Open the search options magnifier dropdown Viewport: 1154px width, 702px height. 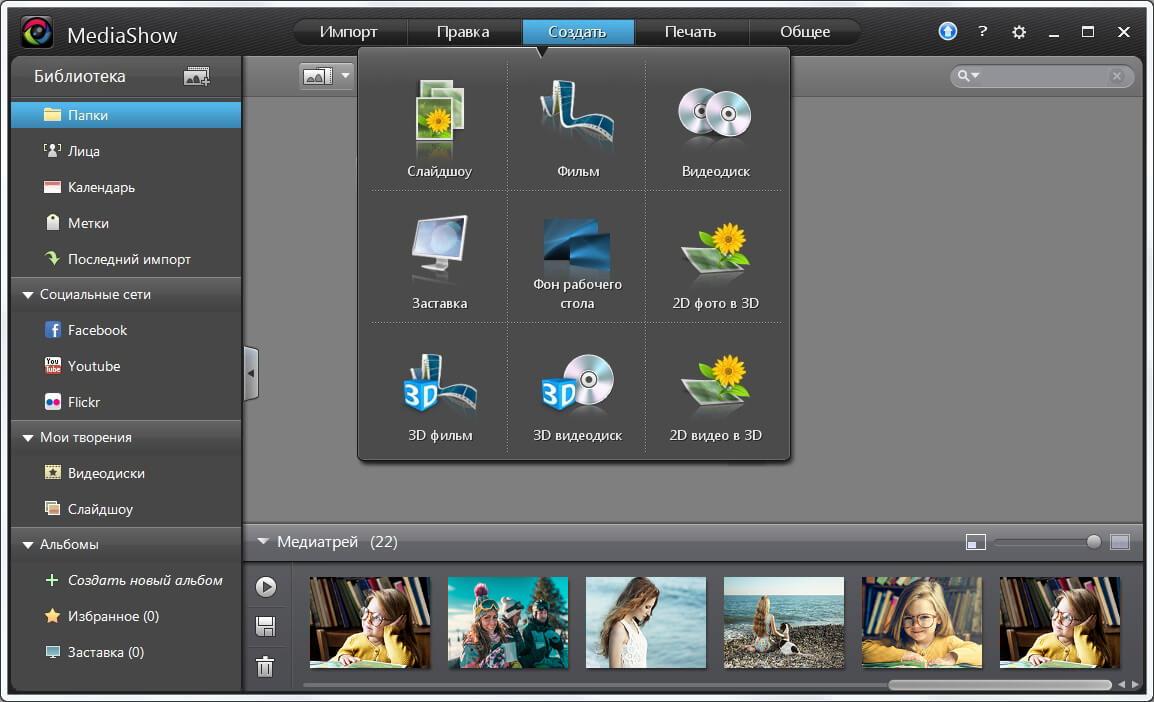pos(968,76)
